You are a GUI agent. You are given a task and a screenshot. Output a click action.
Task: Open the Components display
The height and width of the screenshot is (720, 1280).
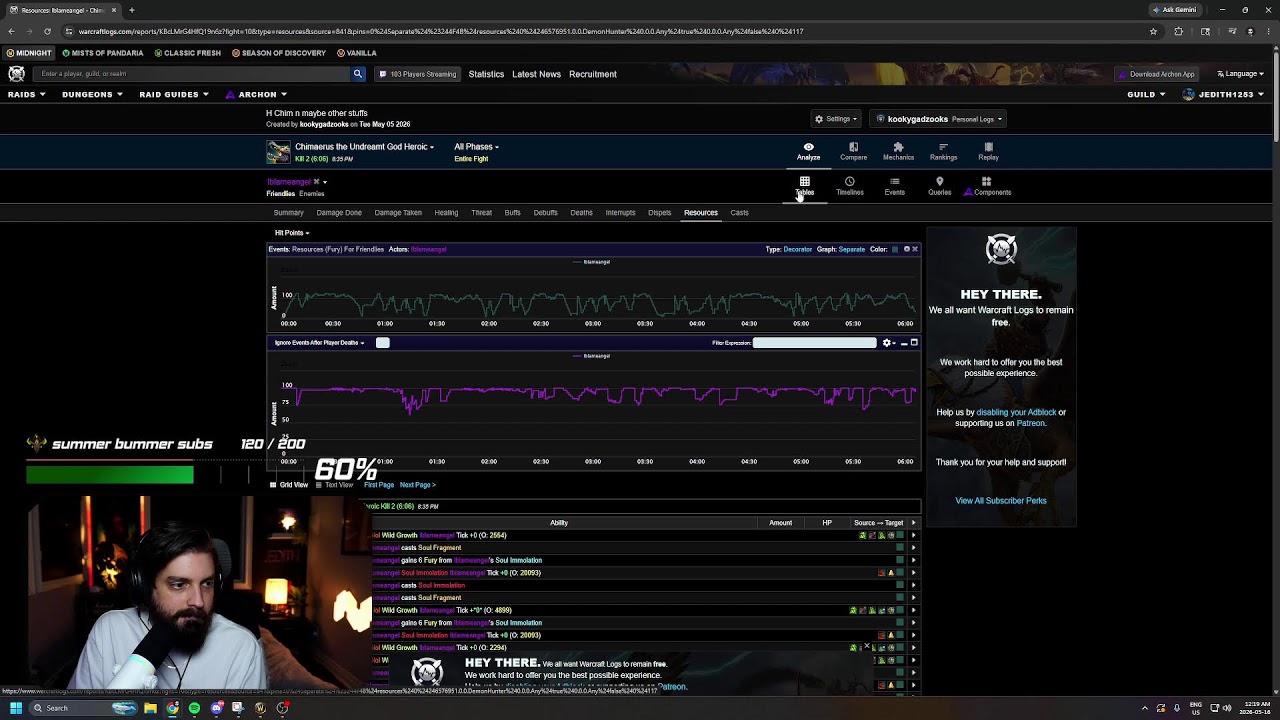pos(987,186)
